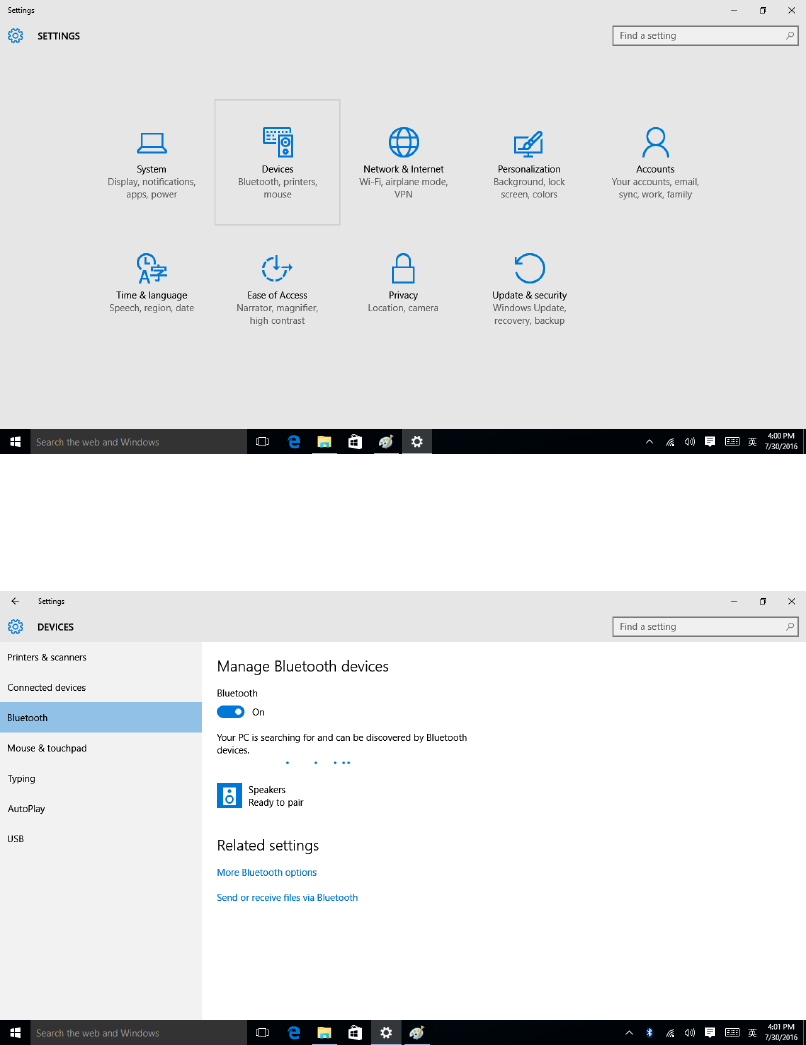
Task: Click the Bluetooth icon in the system tray
Action: 649,1033
